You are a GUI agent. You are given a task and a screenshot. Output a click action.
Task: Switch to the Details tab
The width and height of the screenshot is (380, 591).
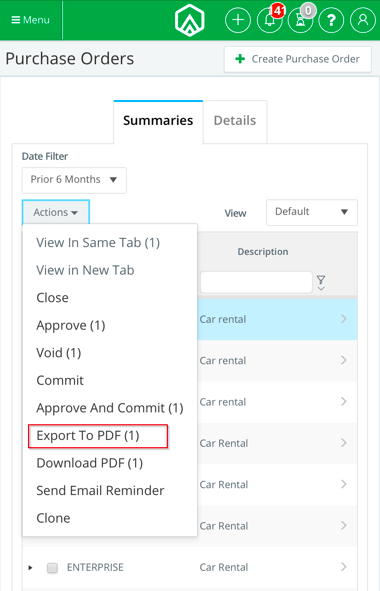tap(235, 121)
